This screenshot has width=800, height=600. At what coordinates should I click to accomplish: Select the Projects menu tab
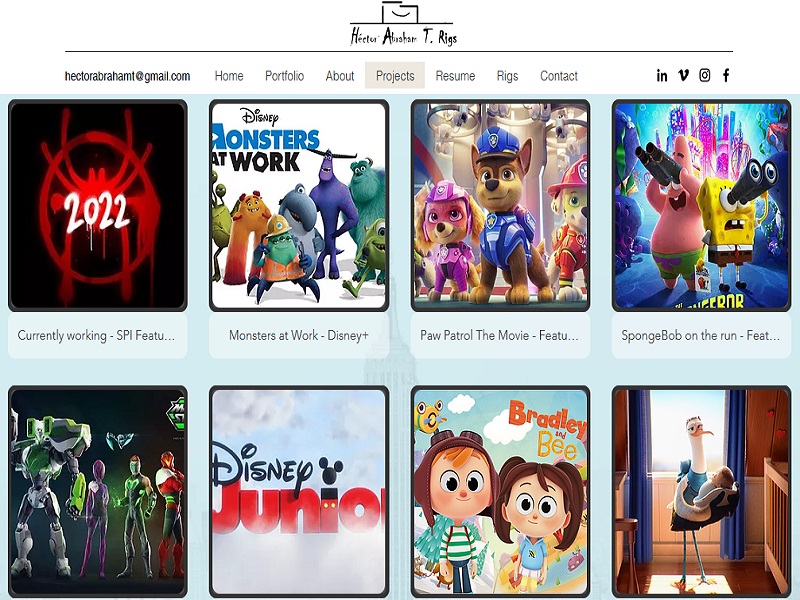395,76
